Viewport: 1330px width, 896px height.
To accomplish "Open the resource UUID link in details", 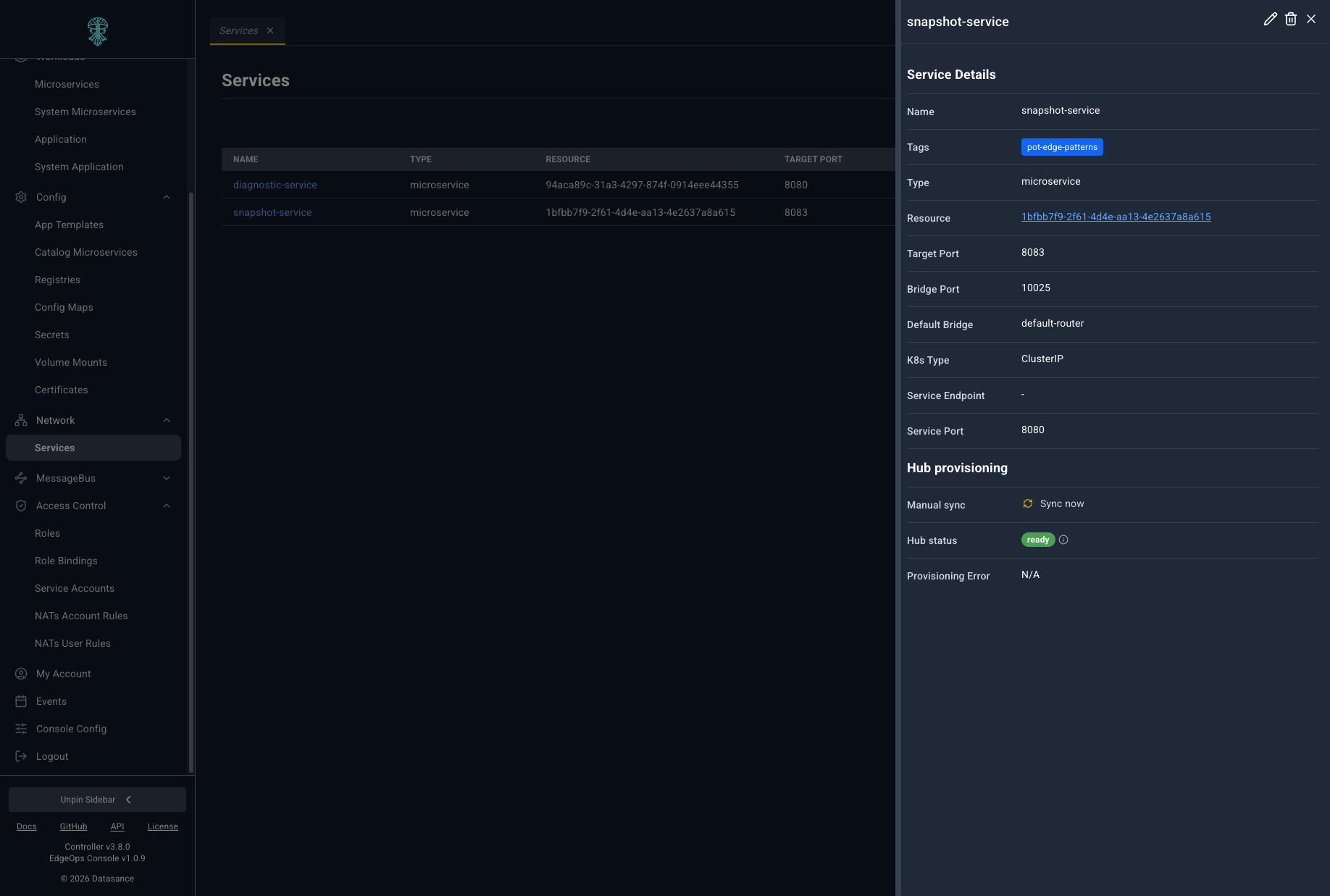I will pyautogui.click(x=1116, y=217).
